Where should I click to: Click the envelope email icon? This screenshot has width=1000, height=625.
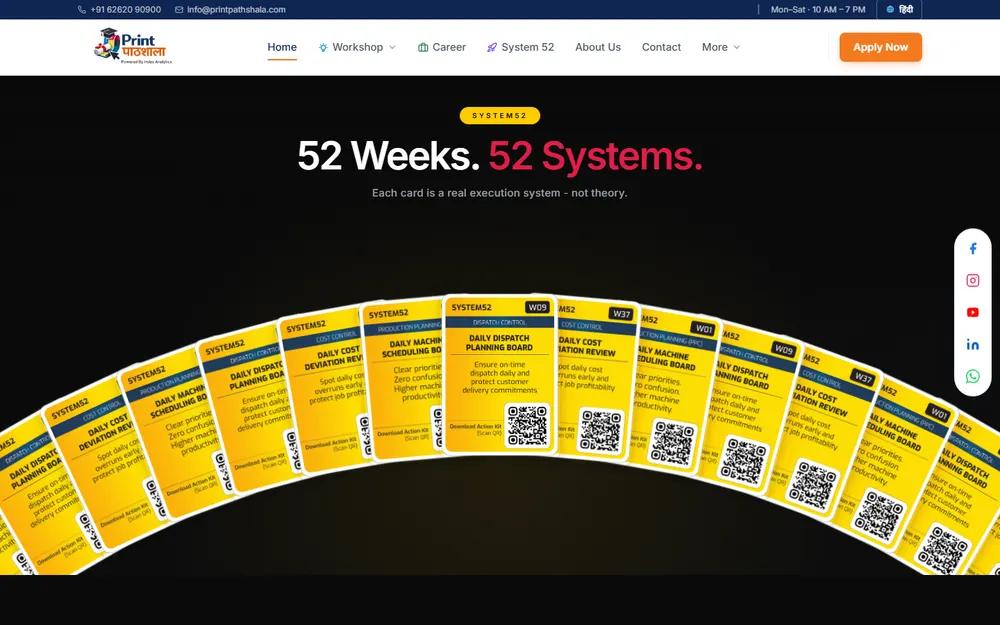(179, 10)
